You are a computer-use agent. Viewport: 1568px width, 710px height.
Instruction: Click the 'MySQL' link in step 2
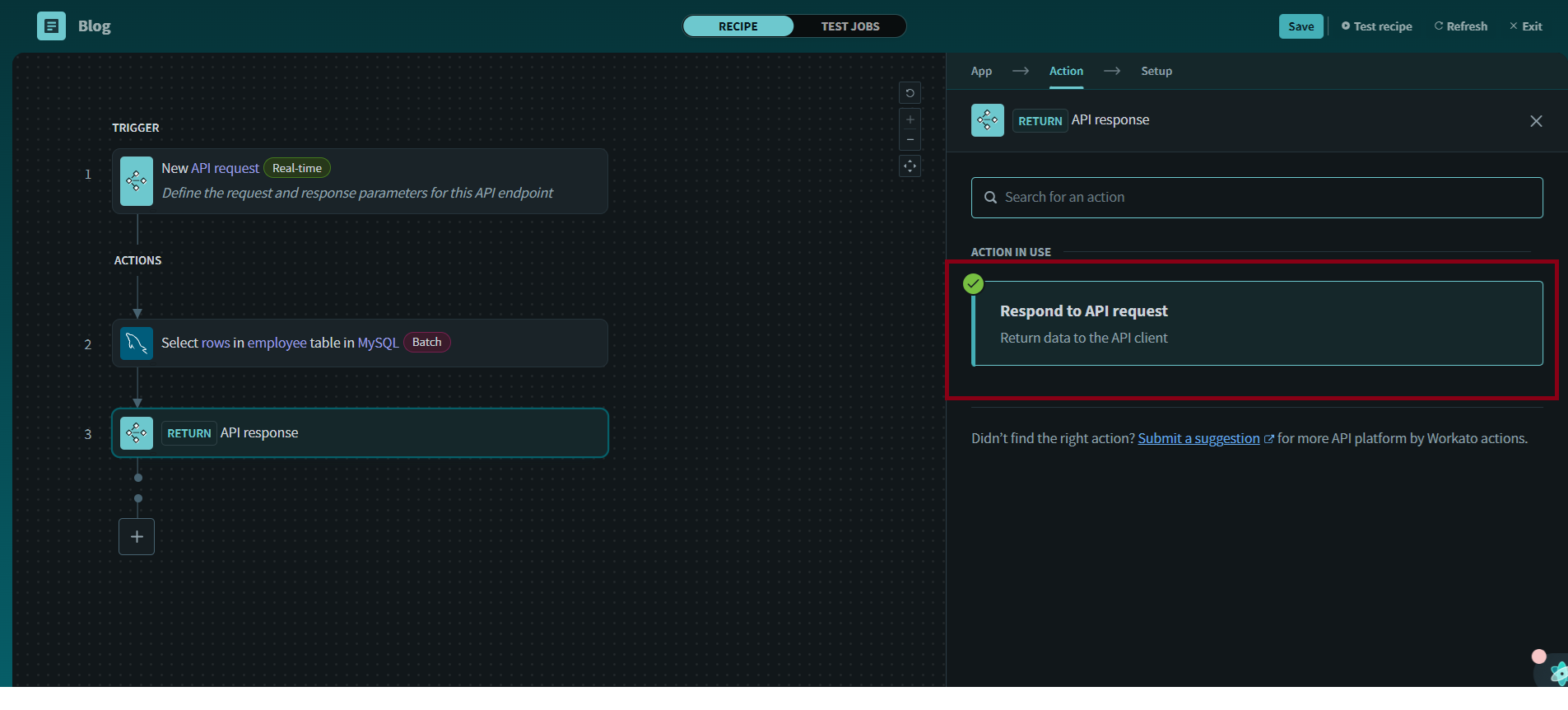click(x=378, y=343)
